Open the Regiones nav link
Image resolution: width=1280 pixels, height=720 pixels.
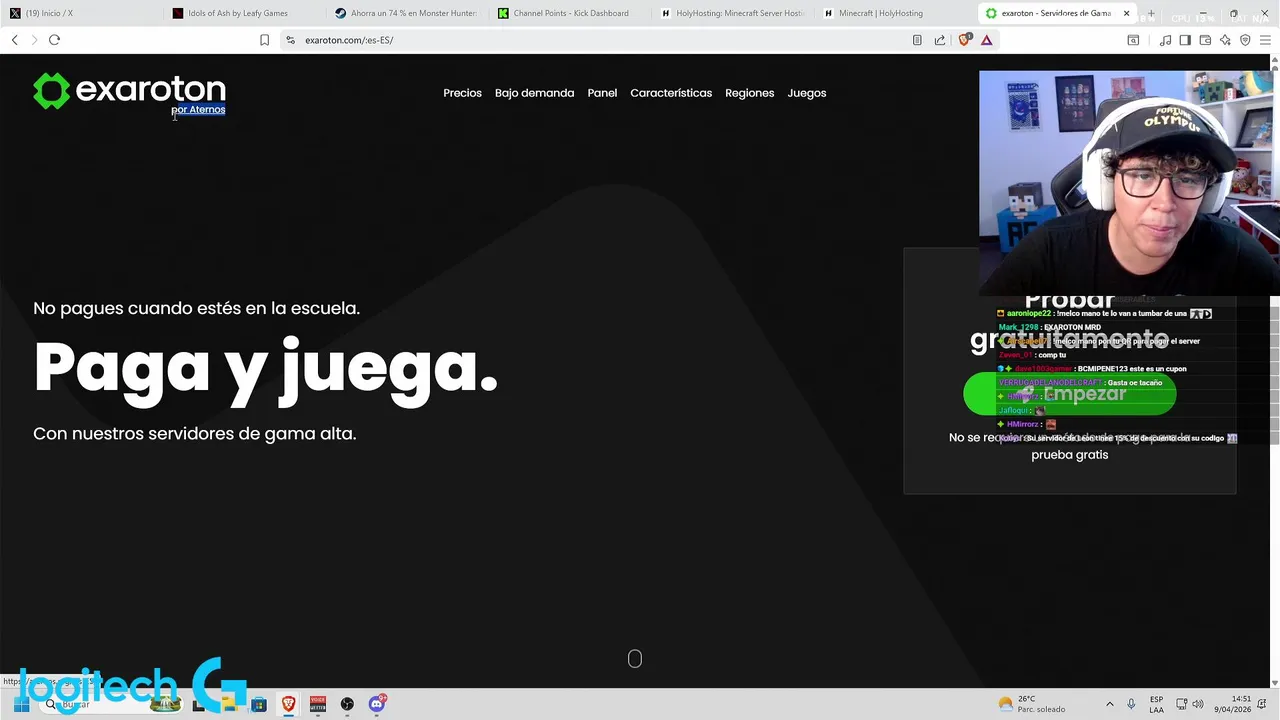(749, 93)
